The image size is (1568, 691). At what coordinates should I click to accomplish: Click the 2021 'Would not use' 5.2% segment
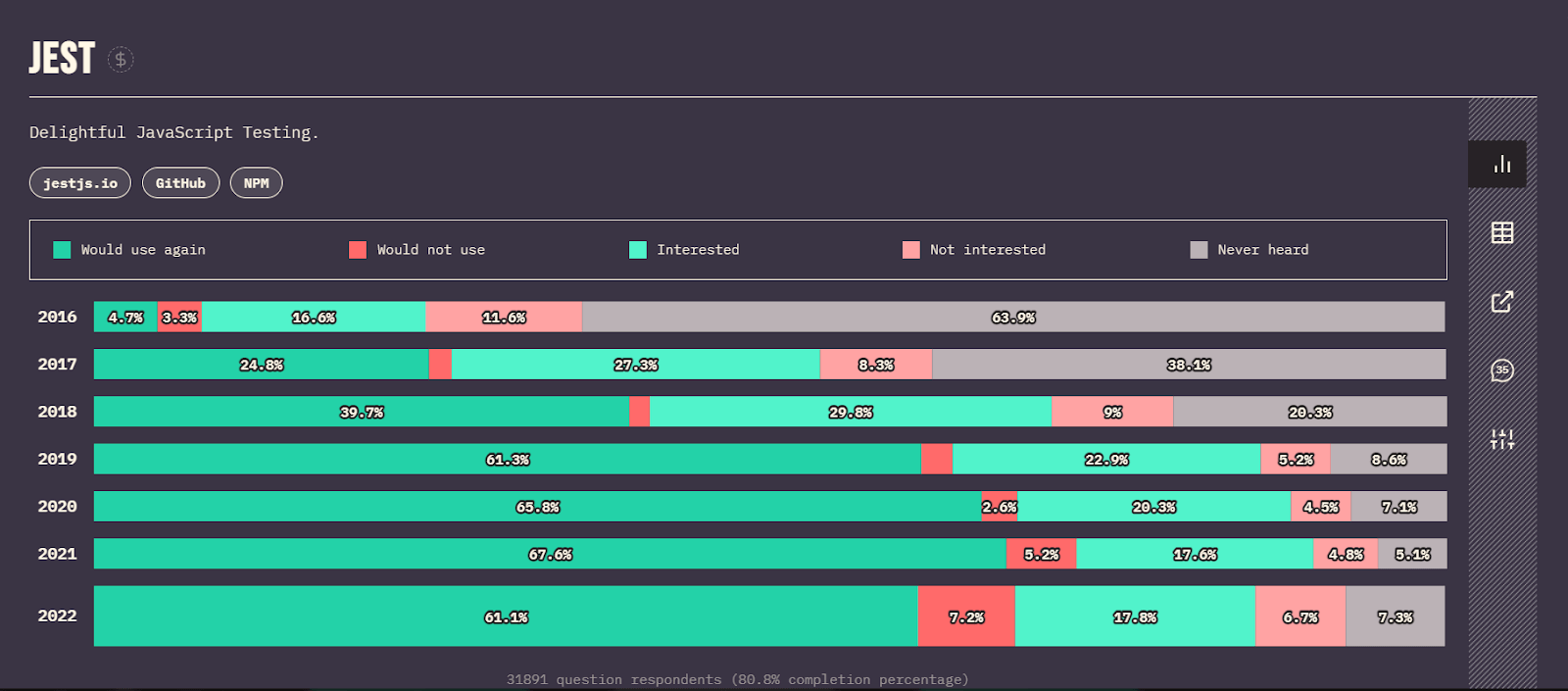coord(1041,555)
